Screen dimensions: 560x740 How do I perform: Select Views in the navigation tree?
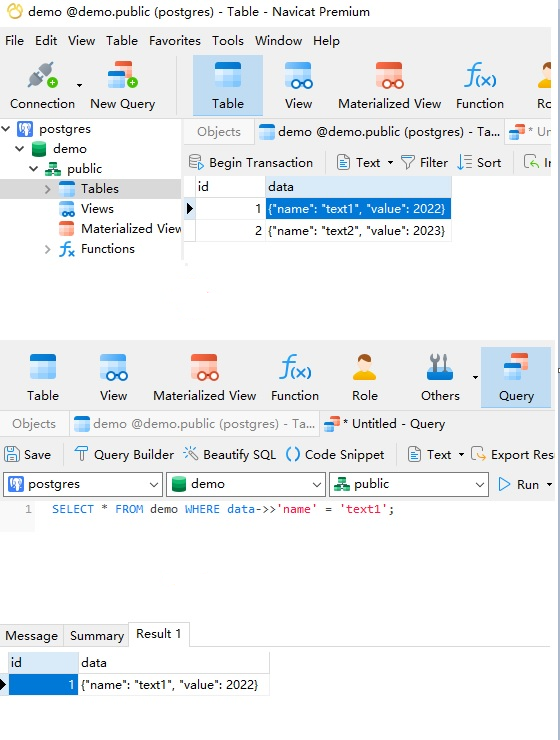tap(97, 209)
